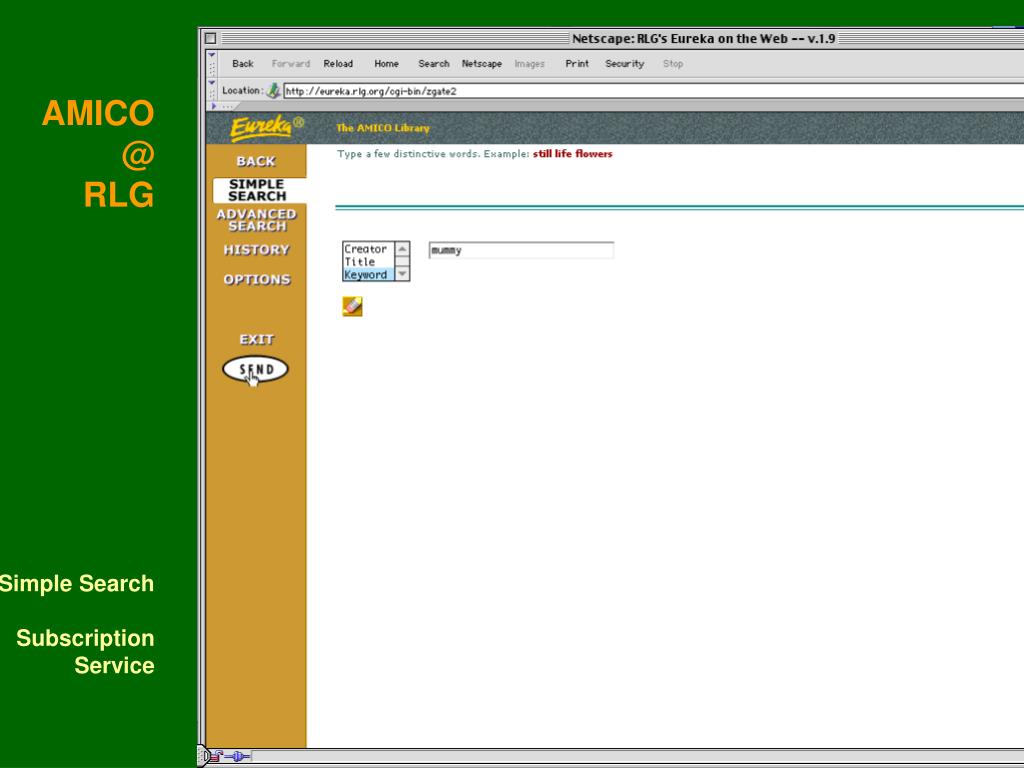
Task: Go to Home in Netscape toolbar
Action: [387, 64]
